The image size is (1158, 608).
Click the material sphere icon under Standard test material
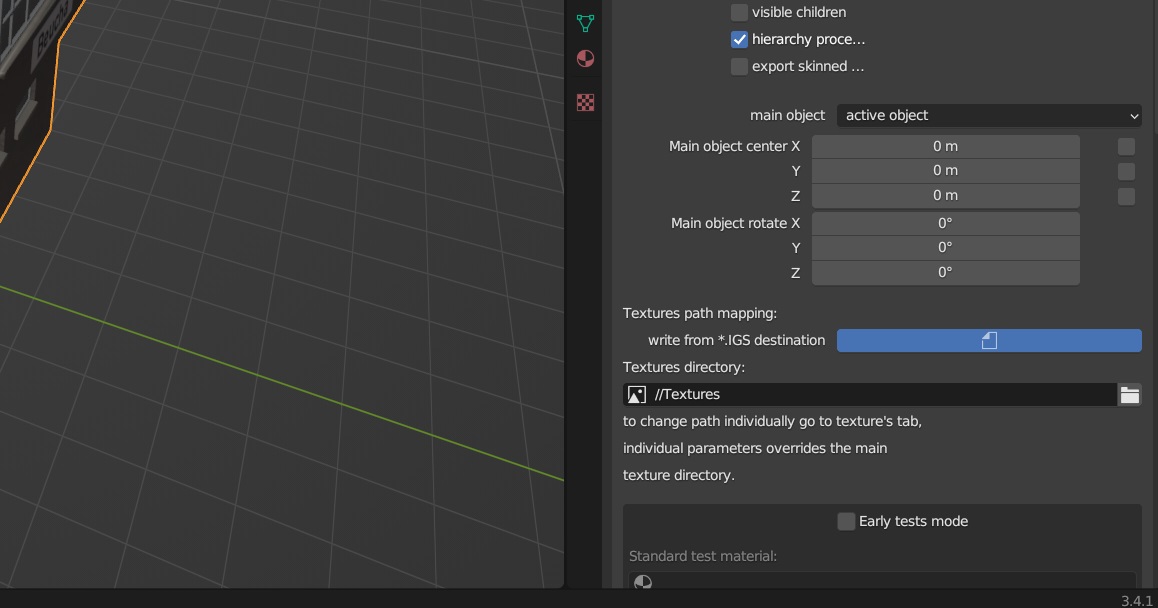(643, 582)
